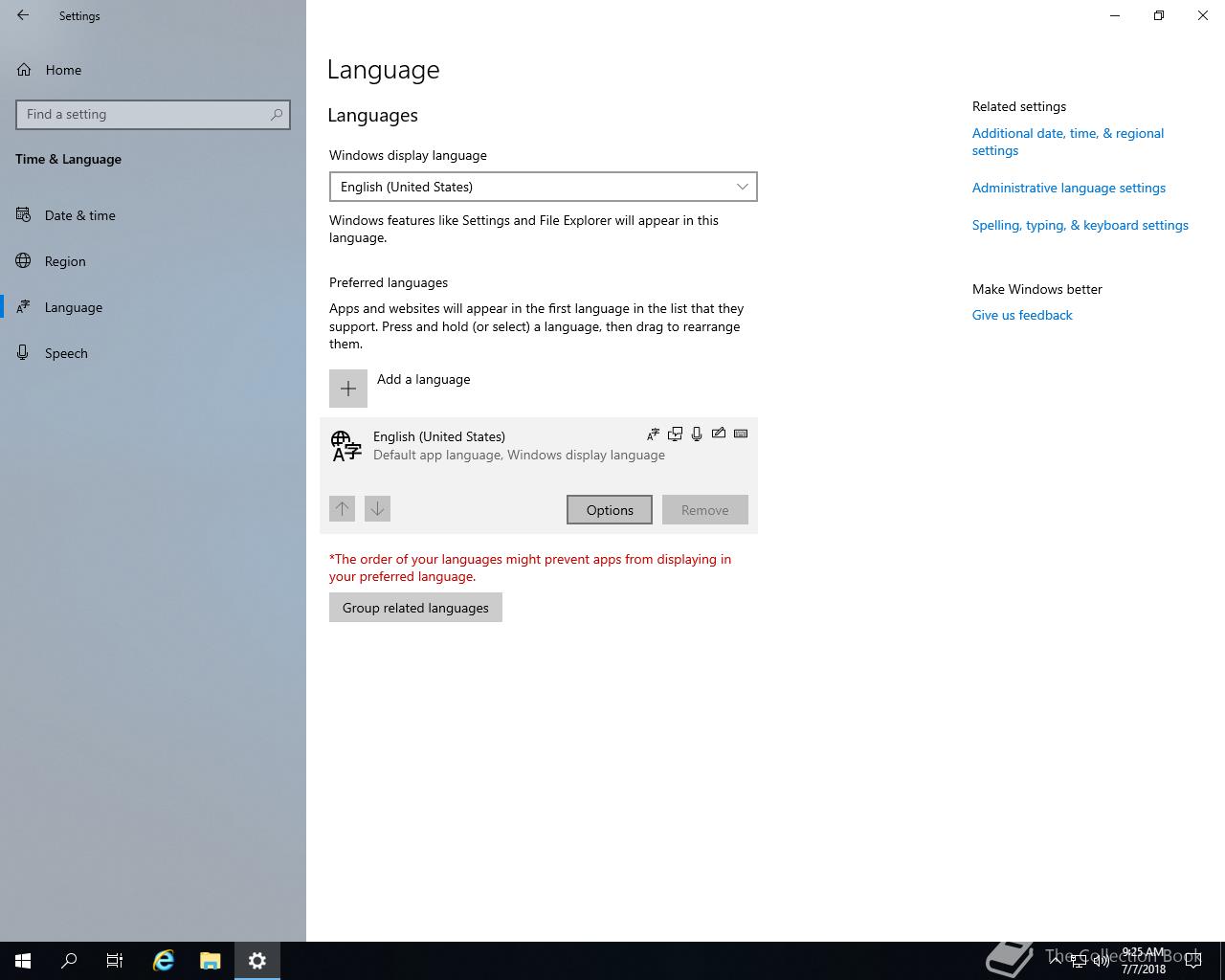Open Additional date, time, & regional settings

pyautogui.click(x=1068, y=142)
